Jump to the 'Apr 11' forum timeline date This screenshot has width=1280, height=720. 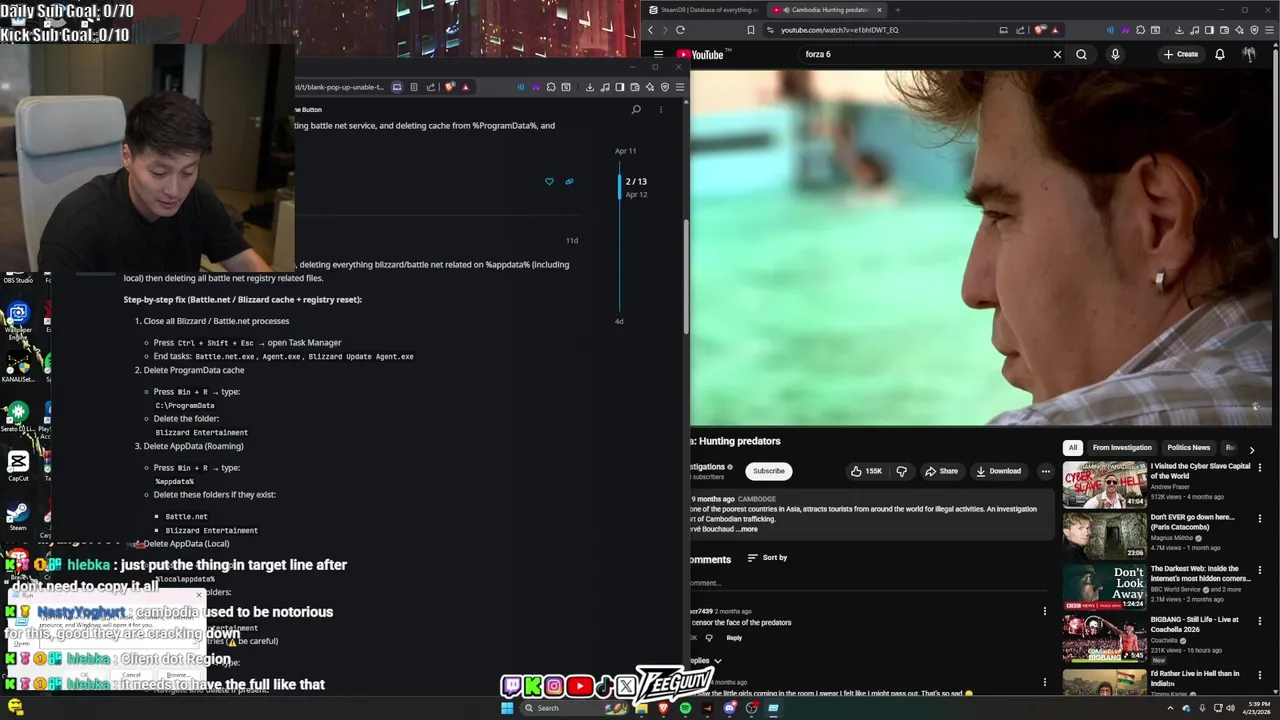point(625,151)
